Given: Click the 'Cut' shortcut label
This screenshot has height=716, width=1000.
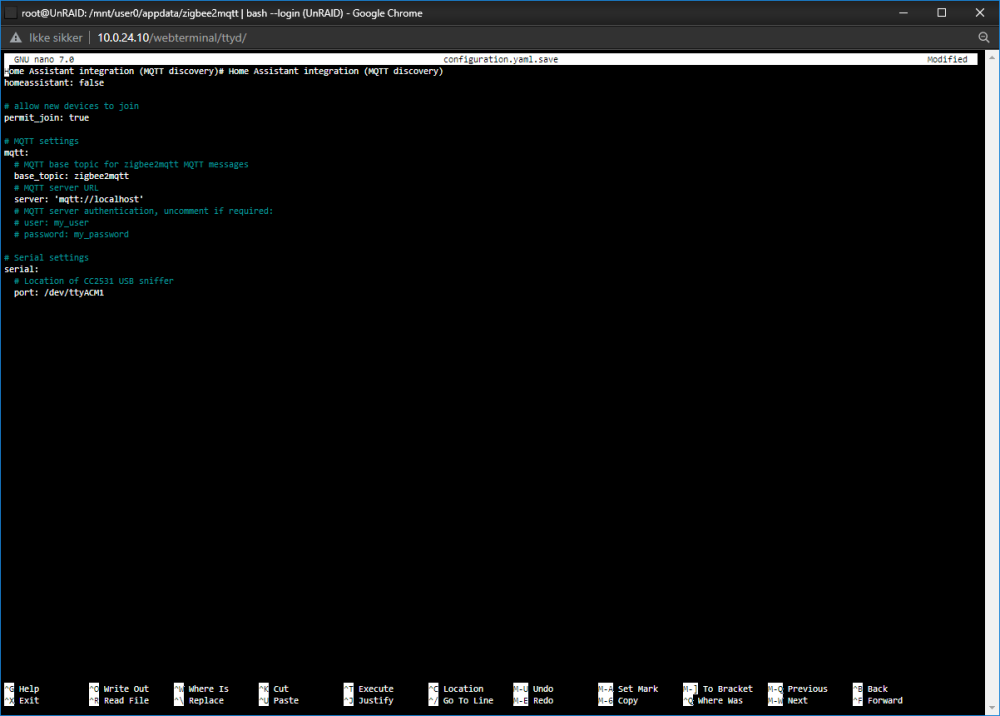Looking at the screenshot, I should point(281,689).
